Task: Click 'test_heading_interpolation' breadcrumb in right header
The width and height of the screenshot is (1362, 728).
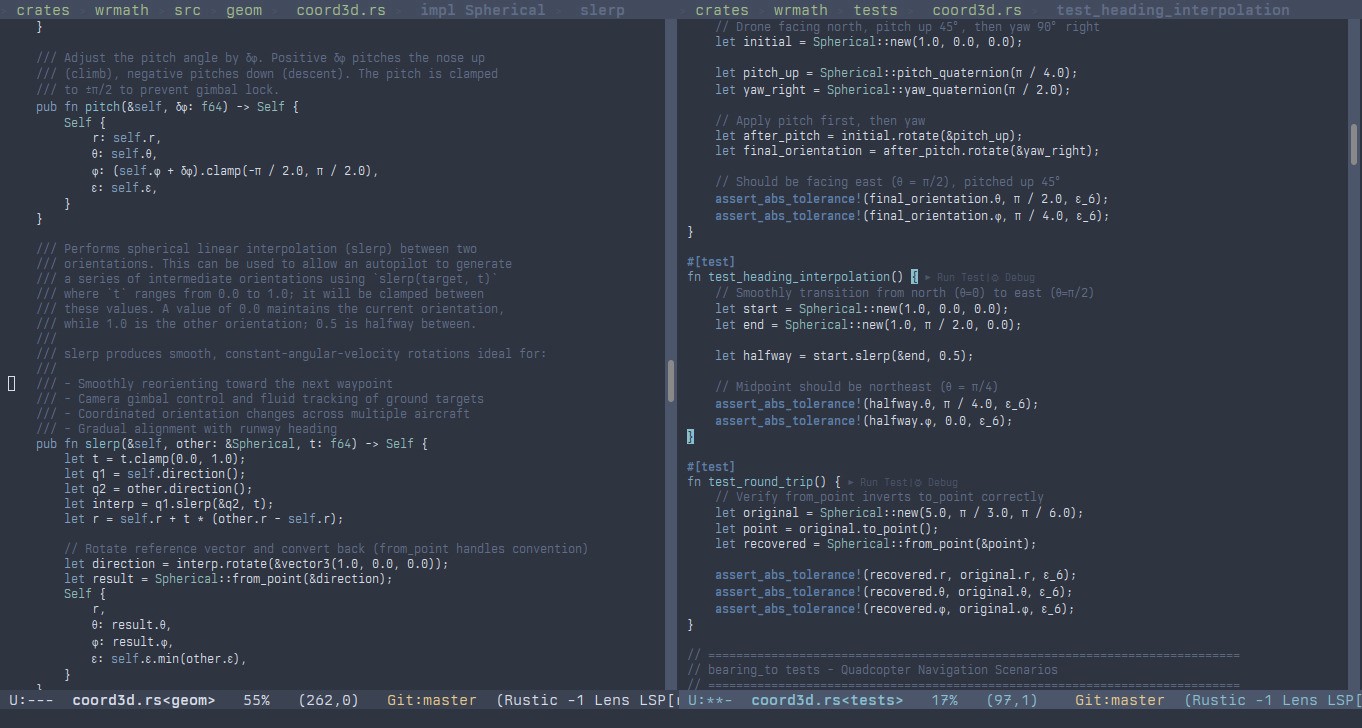Action: (1172, 10)
